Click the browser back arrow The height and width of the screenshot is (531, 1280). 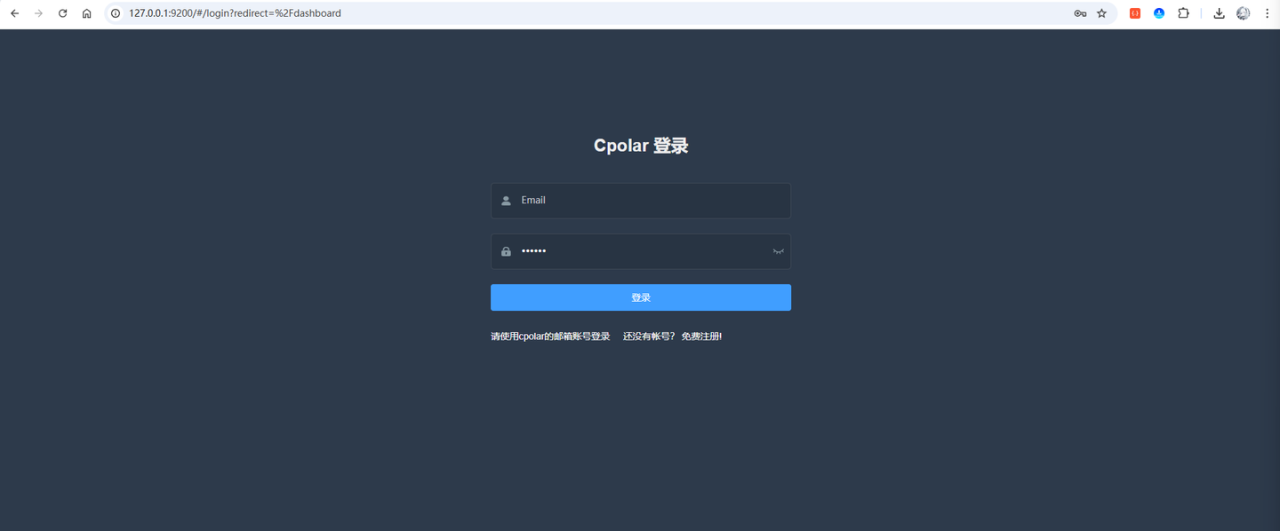(14, 14)
